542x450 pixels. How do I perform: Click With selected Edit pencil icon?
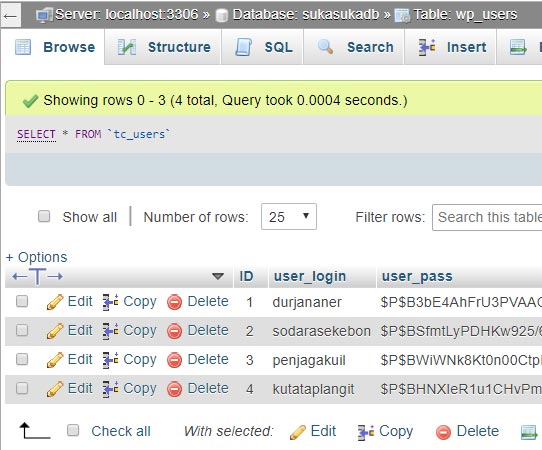pos(298,432)
